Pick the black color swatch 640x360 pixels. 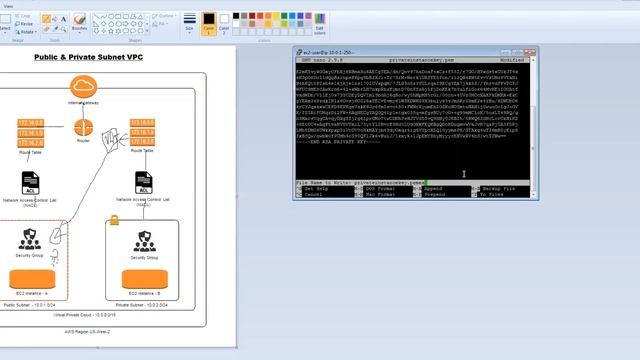(x=236, y=16)
